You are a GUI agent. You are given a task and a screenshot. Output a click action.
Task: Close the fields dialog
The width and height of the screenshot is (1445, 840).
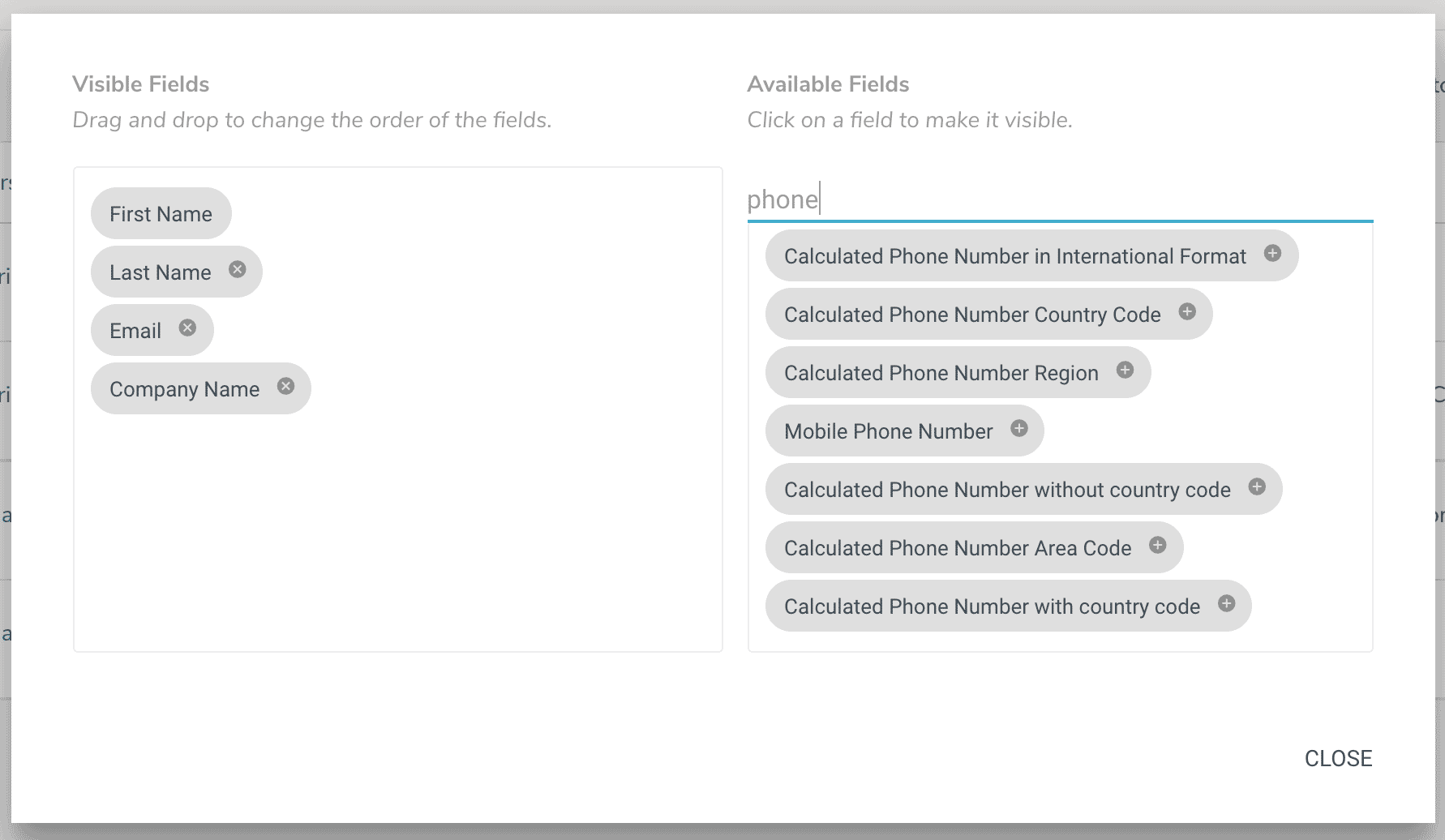(1338, 758)
